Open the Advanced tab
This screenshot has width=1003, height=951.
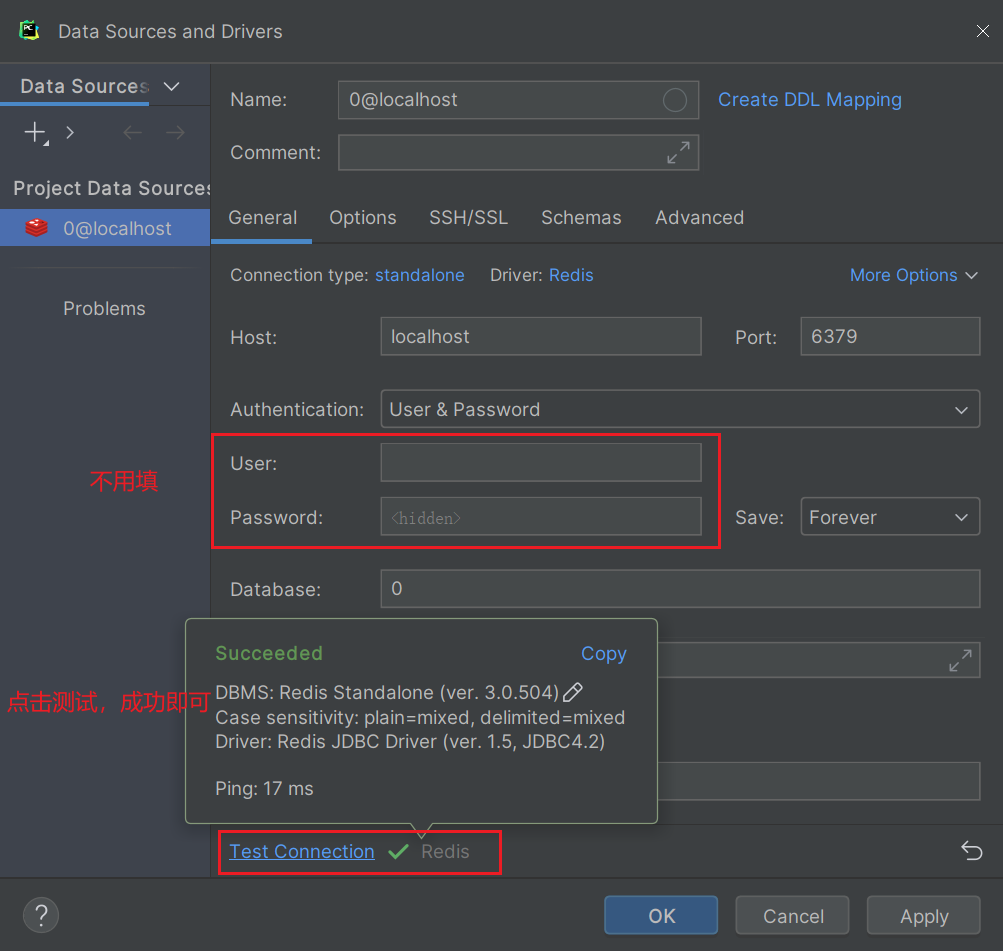(699, 217)
